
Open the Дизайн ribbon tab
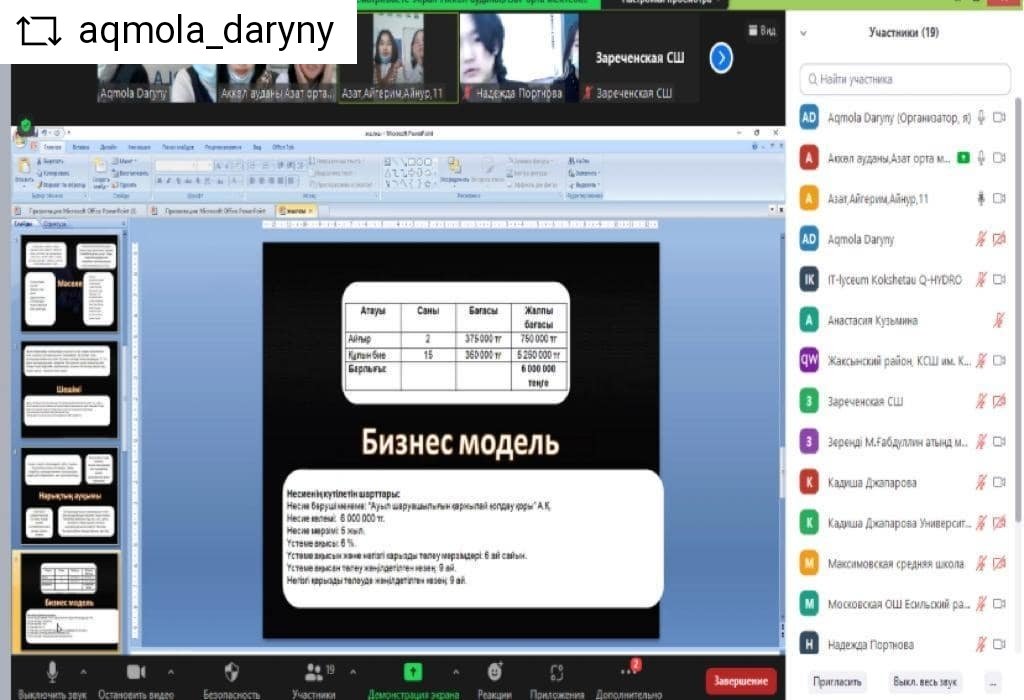pyautogui.click(x=108, y=147)
